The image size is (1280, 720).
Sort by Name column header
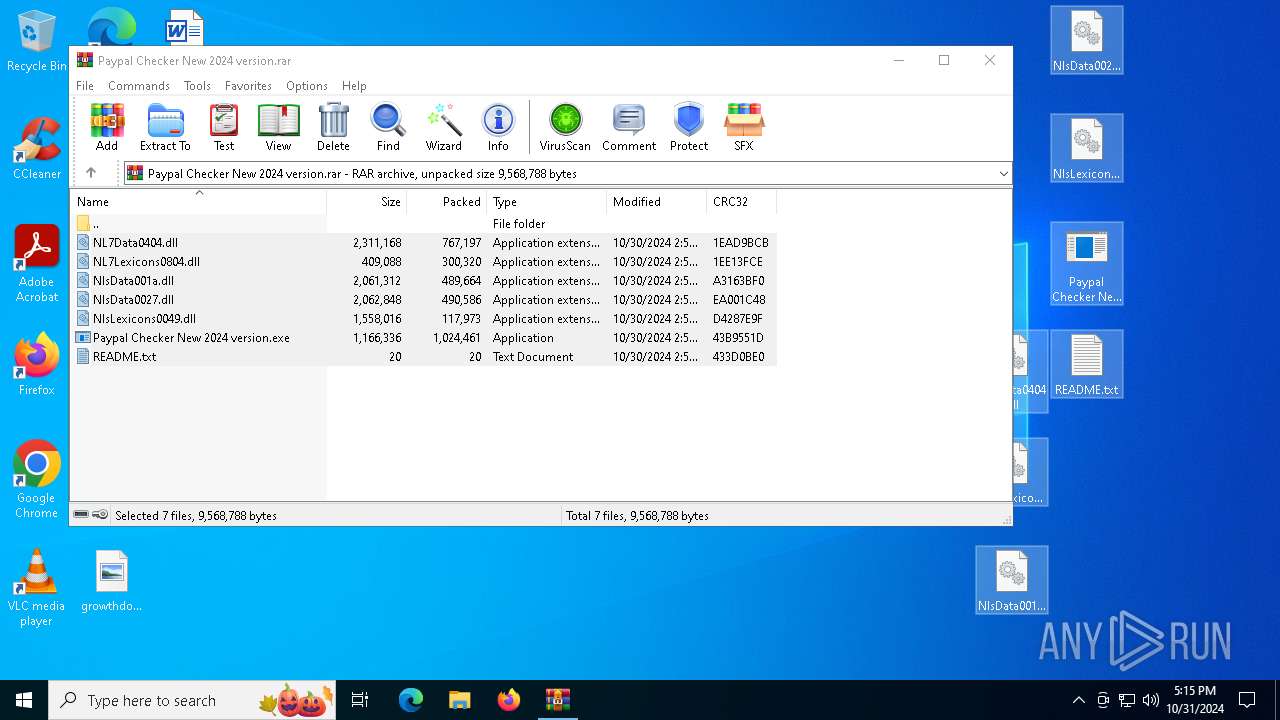click(x=199, y=201)
